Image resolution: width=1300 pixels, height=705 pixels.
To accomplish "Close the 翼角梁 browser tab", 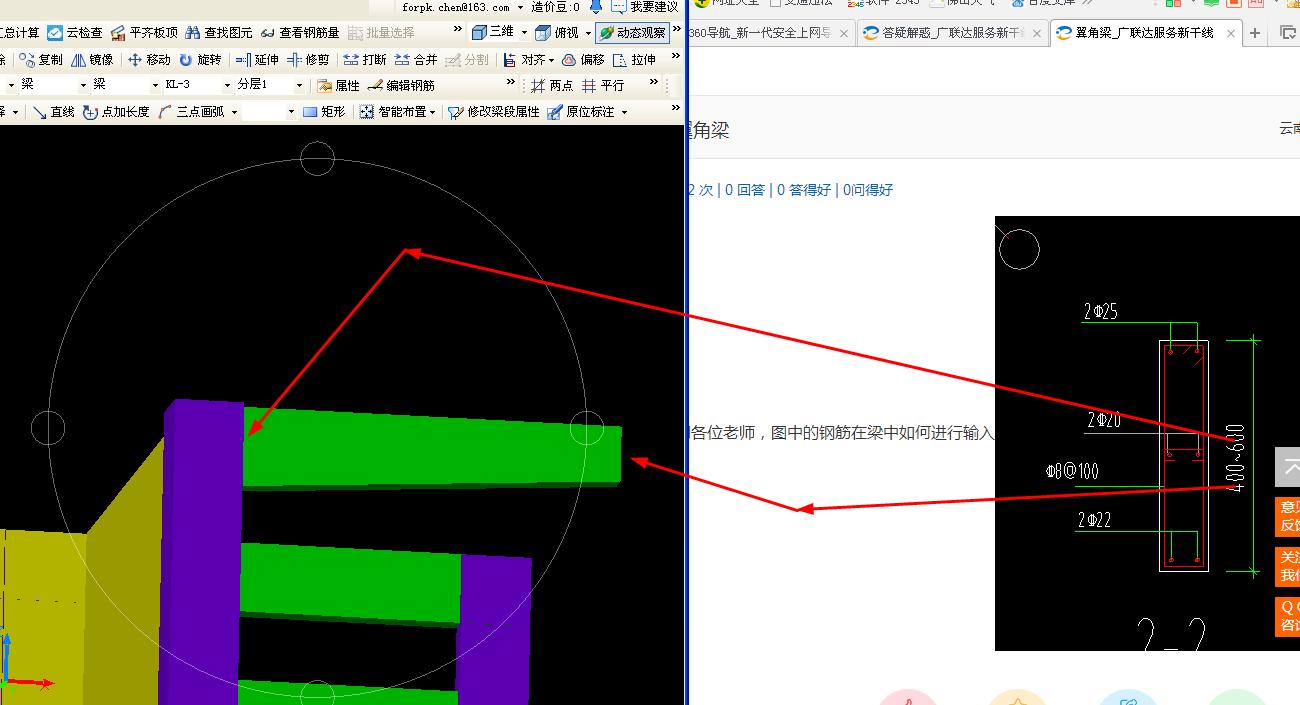I will pyautogui.click(x=1231, y=34).
